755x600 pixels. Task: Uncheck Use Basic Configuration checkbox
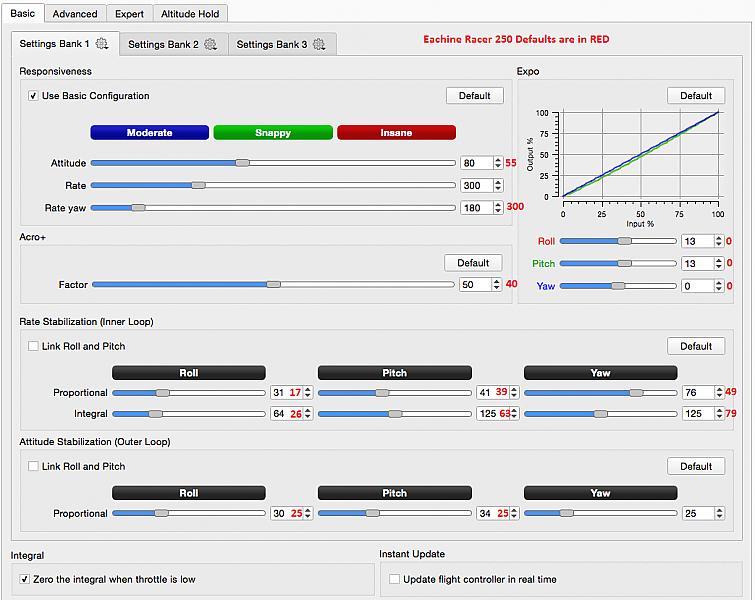tap(34, 96)
